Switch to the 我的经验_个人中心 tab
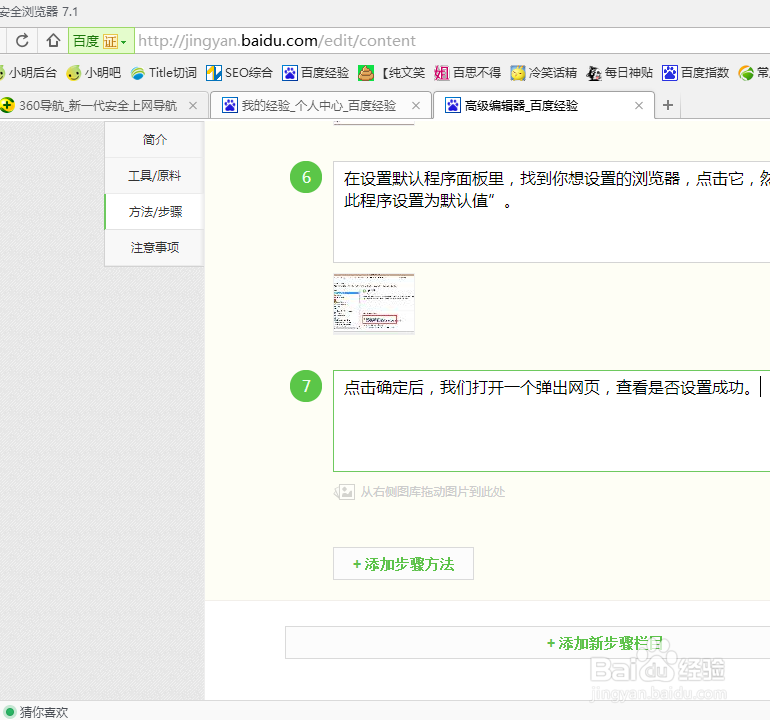The width and height of the screenshot is (770, 720). click(314, 106)
